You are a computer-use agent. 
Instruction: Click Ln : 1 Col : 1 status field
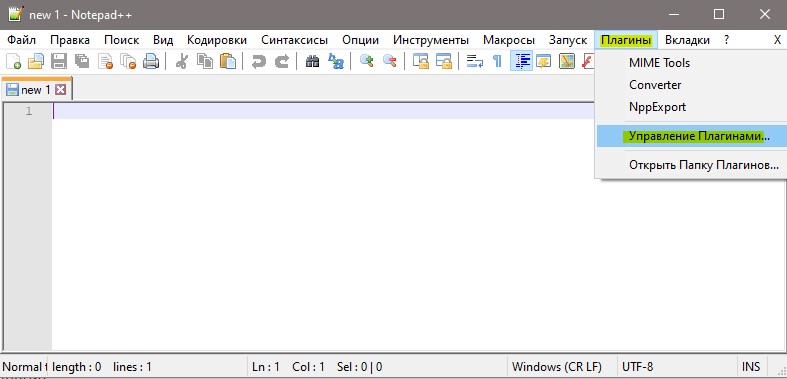pyautogui.click(x=378, y=367)
